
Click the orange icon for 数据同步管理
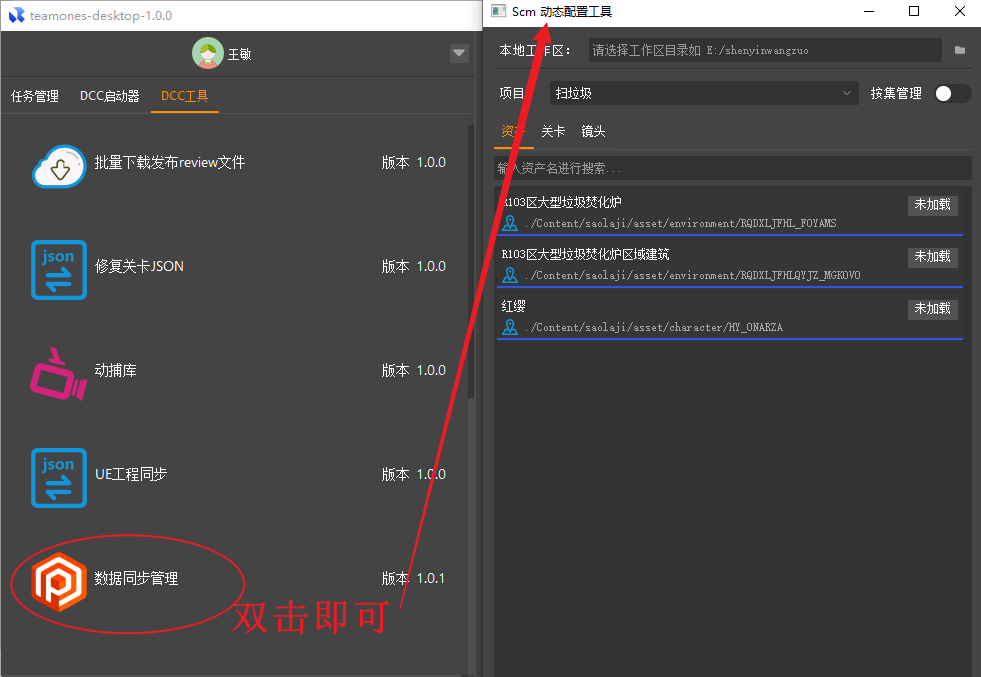pyautogui.click(x=59, y=582)
